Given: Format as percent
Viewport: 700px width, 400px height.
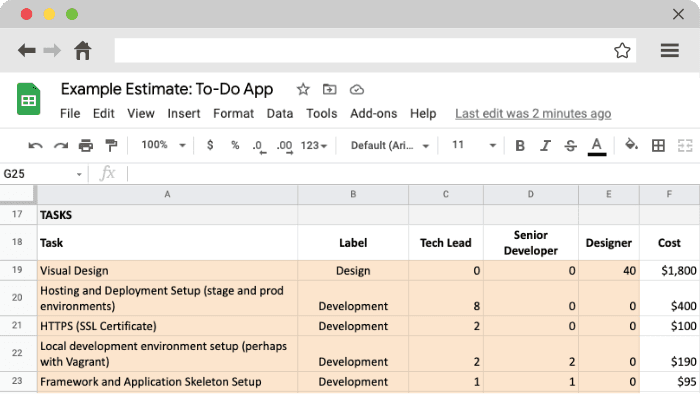Looking at the screenshot, I should [235, 145].
